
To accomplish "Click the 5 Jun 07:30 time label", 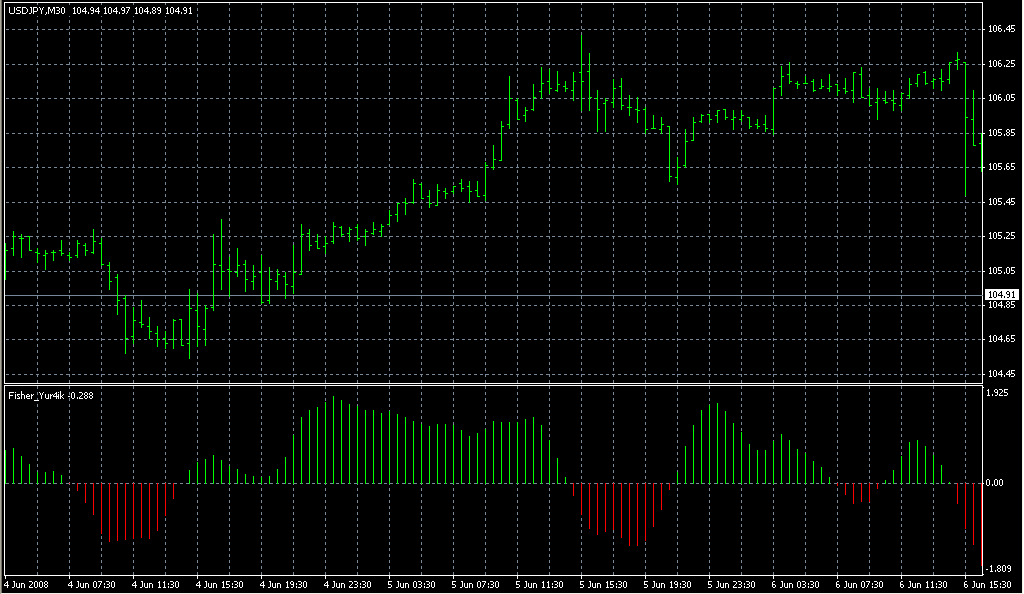I will [x=475, y=585].
